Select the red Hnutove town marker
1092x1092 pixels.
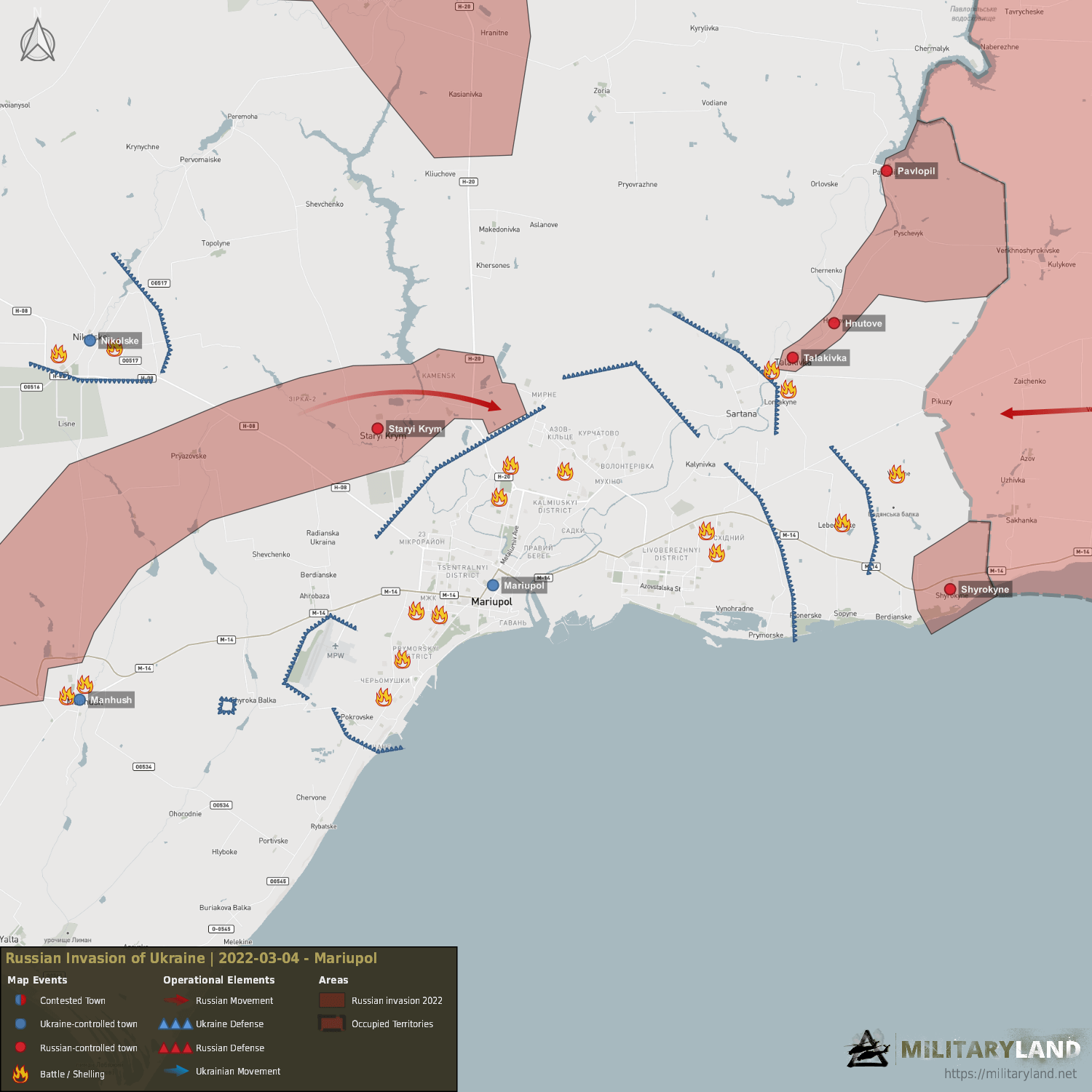pos(834,323)
